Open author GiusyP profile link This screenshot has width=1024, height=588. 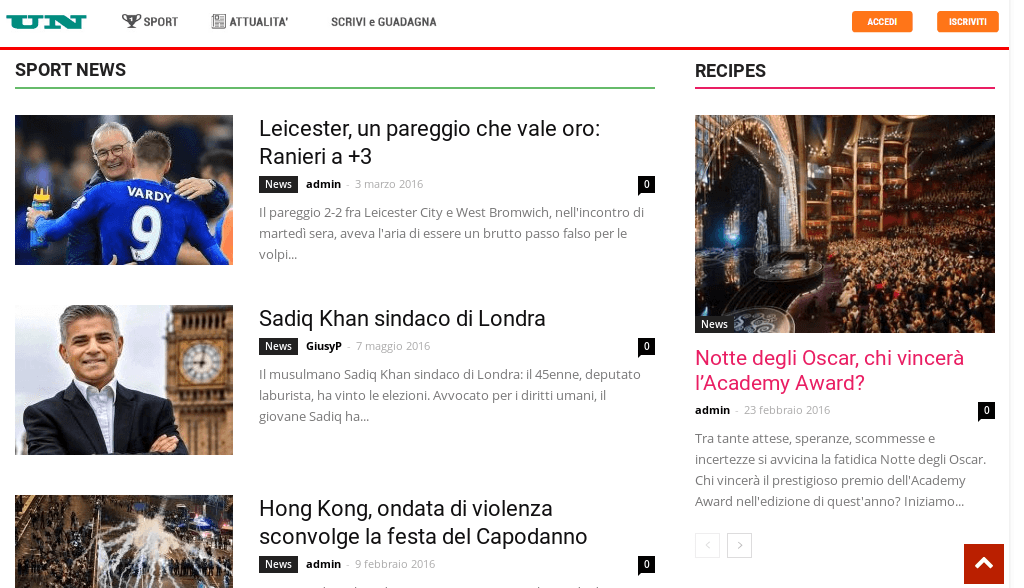[324, 346]
